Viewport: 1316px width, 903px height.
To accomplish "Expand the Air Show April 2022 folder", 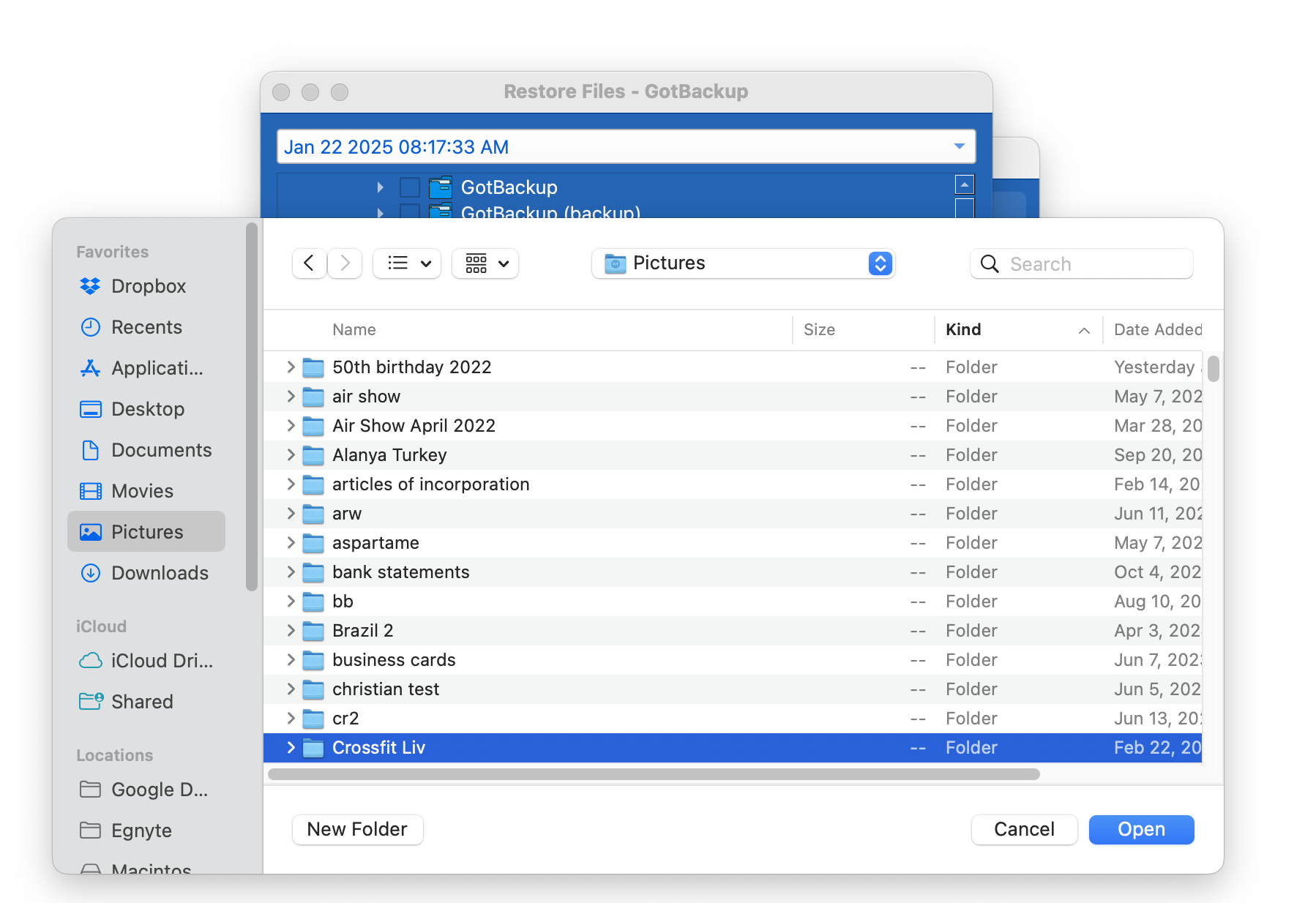I will pyautogui.click(x=291, y=426).
